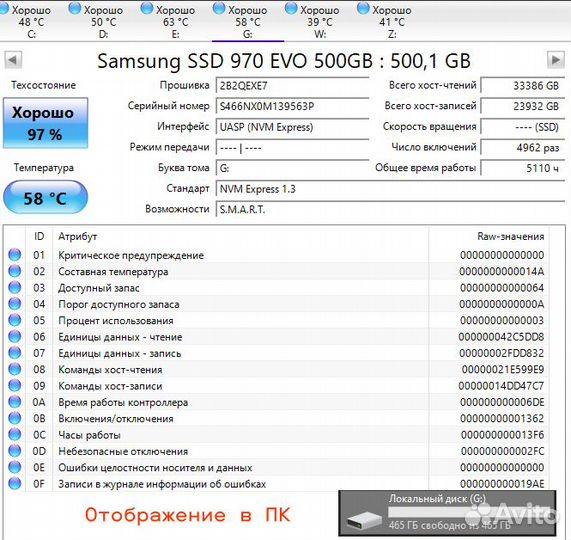Click the firmware field 2B2QEXE7
Viewport: 571px width, 540px height.
tap(292, 86)
